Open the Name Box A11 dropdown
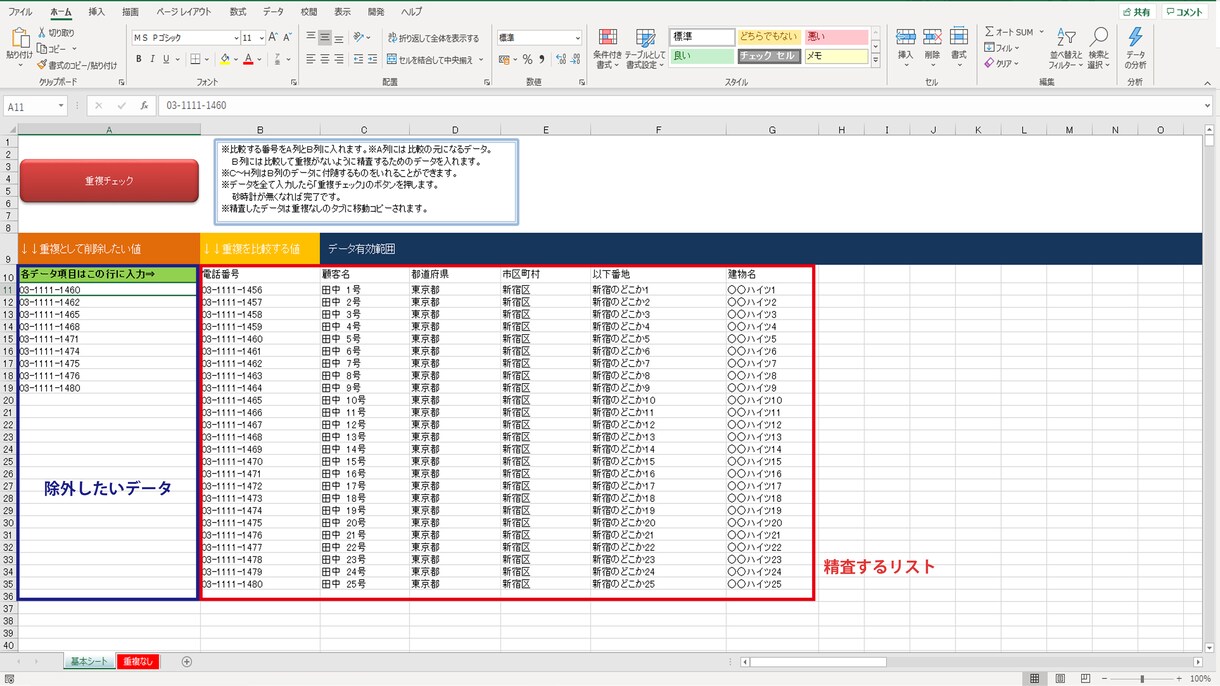The width and height of the screenshot is (1220, 686). click(61, 105)
